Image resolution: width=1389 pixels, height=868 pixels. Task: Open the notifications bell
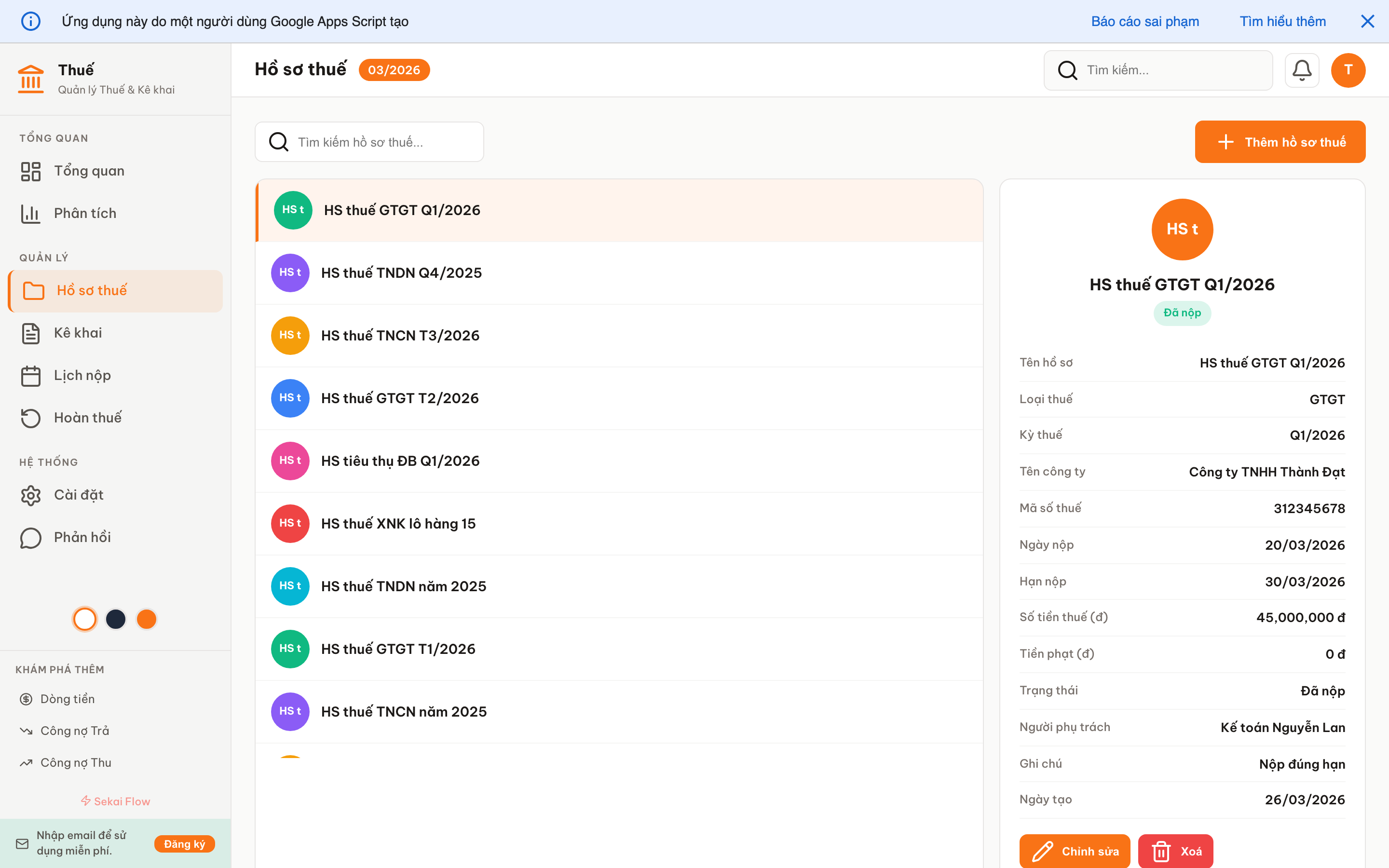click(1302, 70)
